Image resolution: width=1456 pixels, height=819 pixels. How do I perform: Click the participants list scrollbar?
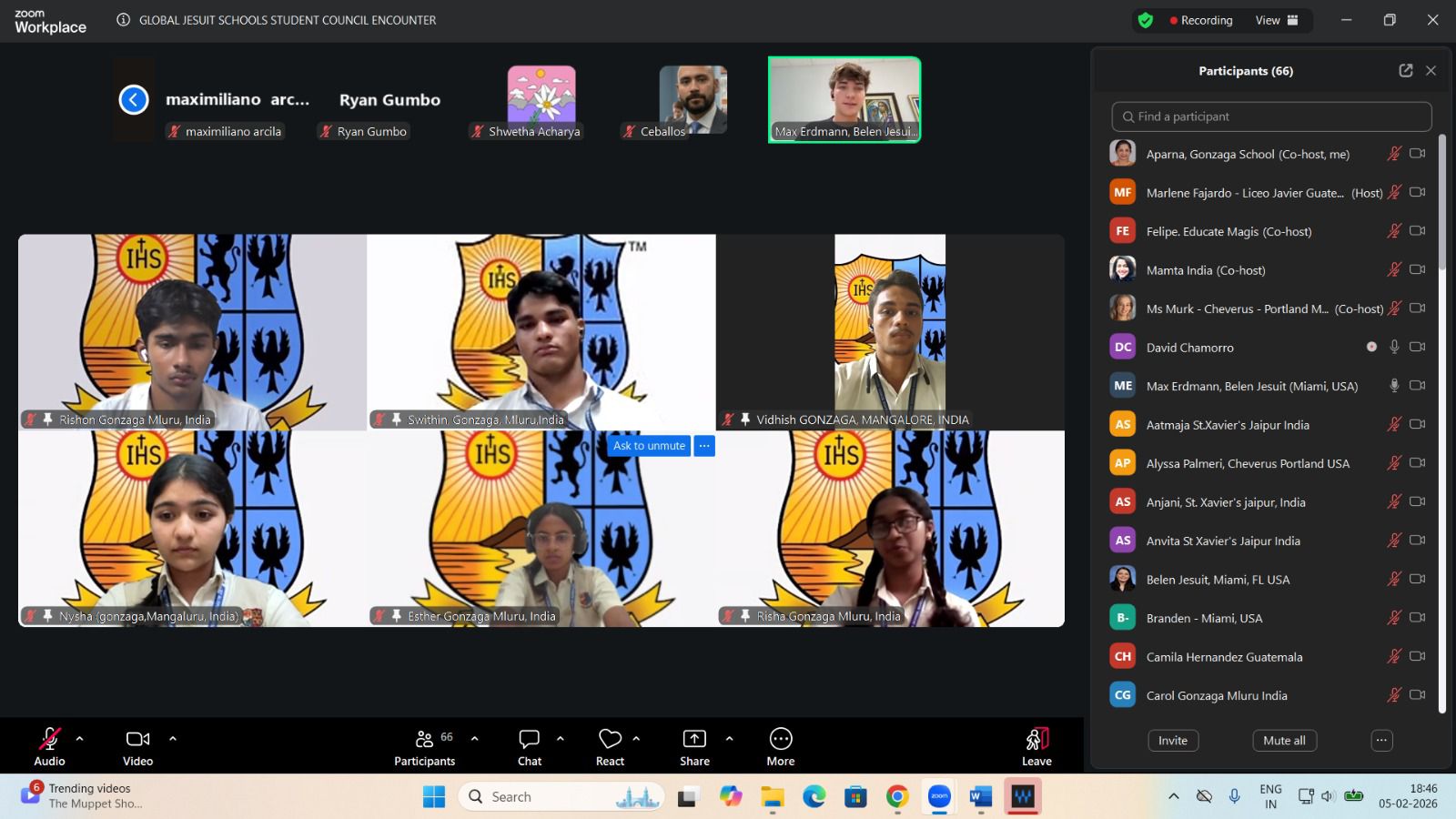tap(1441, 202)
